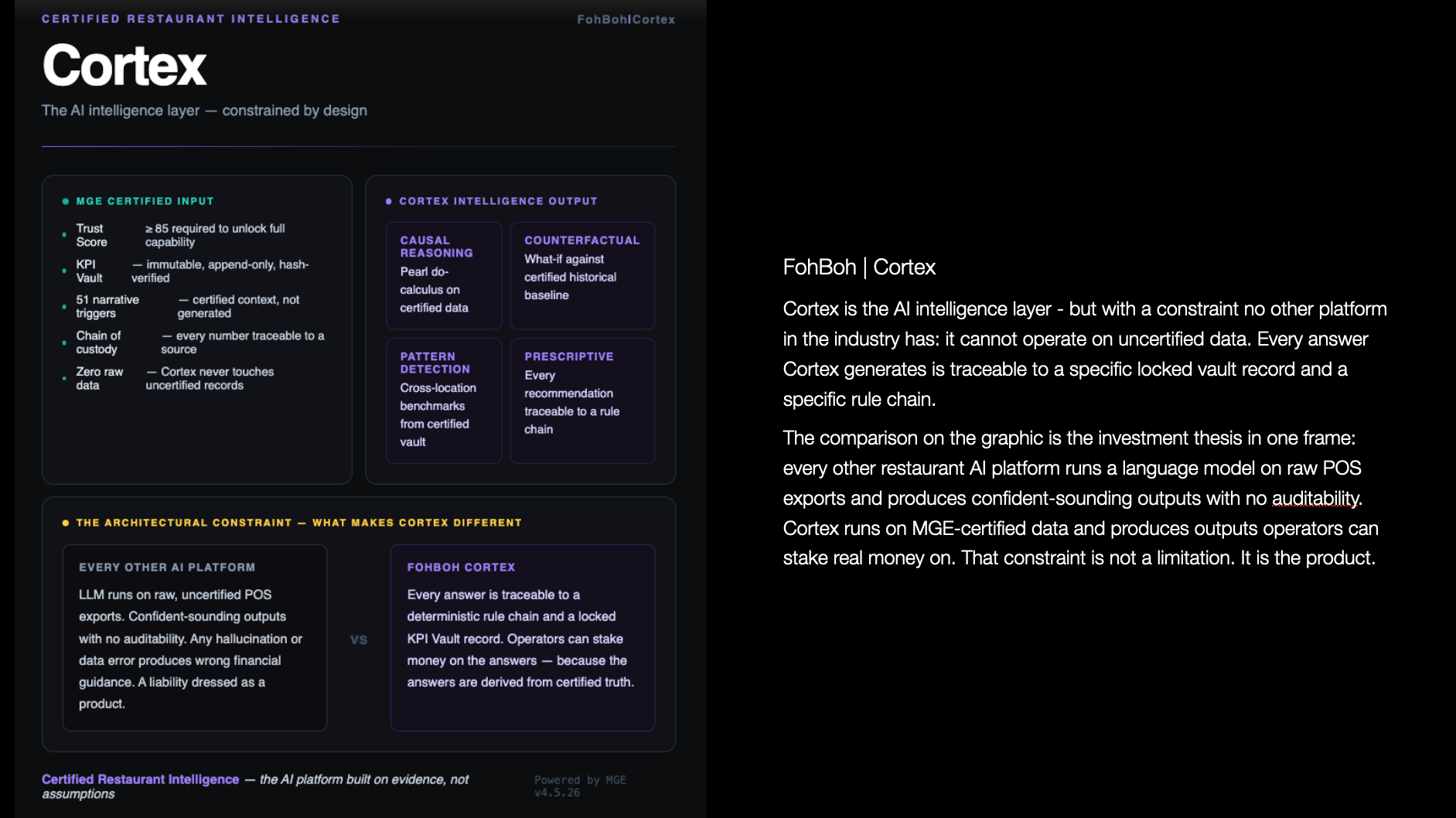Open the Certified Restaurant Intelligence footer link

click(141, 779)
